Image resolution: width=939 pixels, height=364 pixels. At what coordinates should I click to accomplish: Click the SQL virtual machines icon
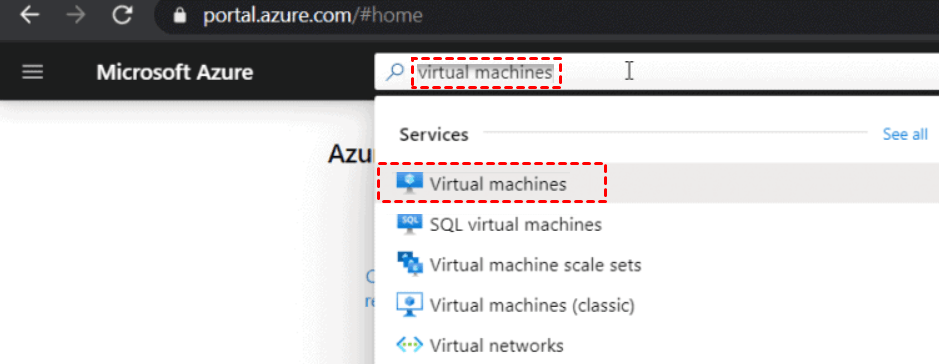[410, 224]
